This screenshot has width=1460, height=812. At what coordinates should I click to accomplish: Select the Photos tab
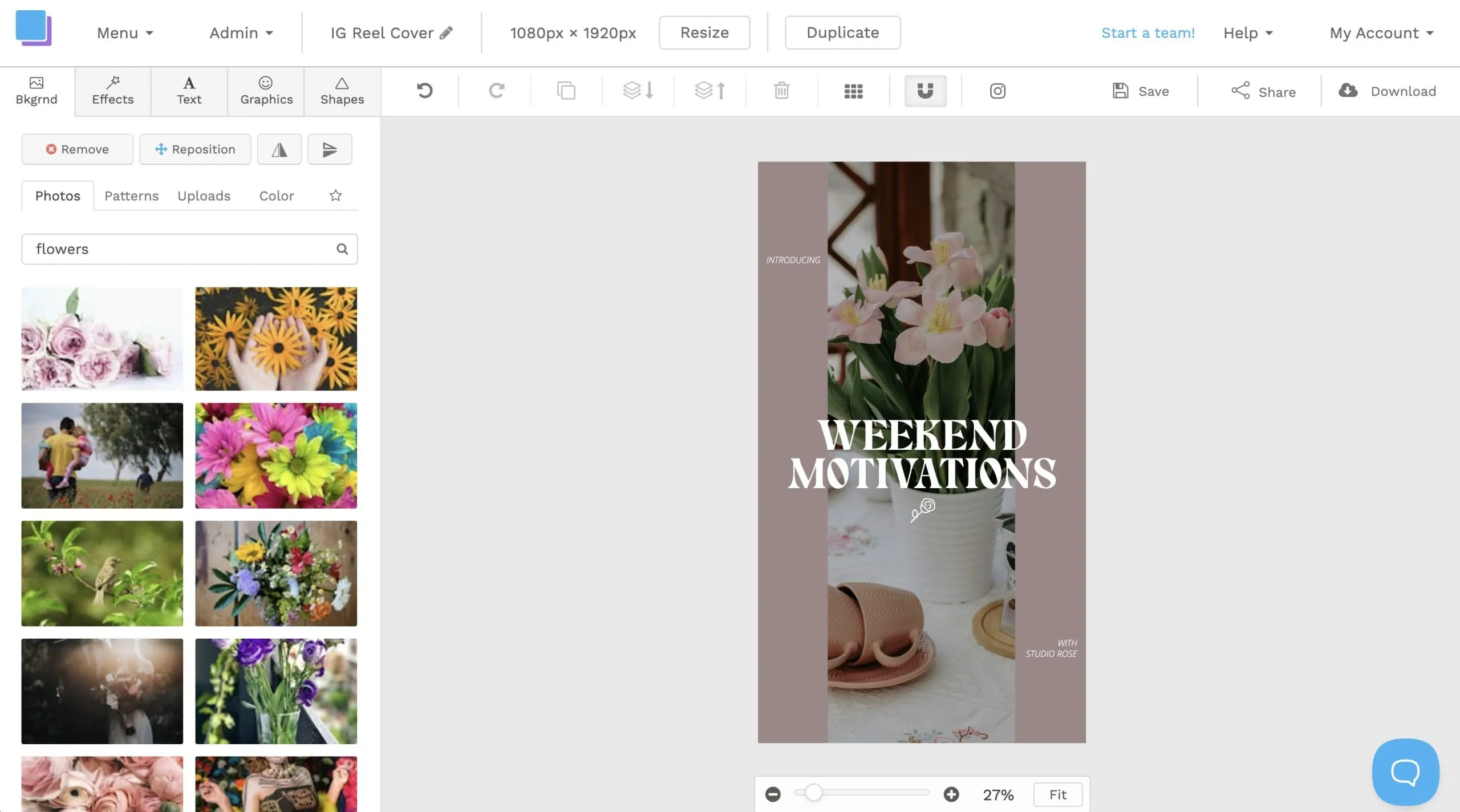[x=58, y=196]
